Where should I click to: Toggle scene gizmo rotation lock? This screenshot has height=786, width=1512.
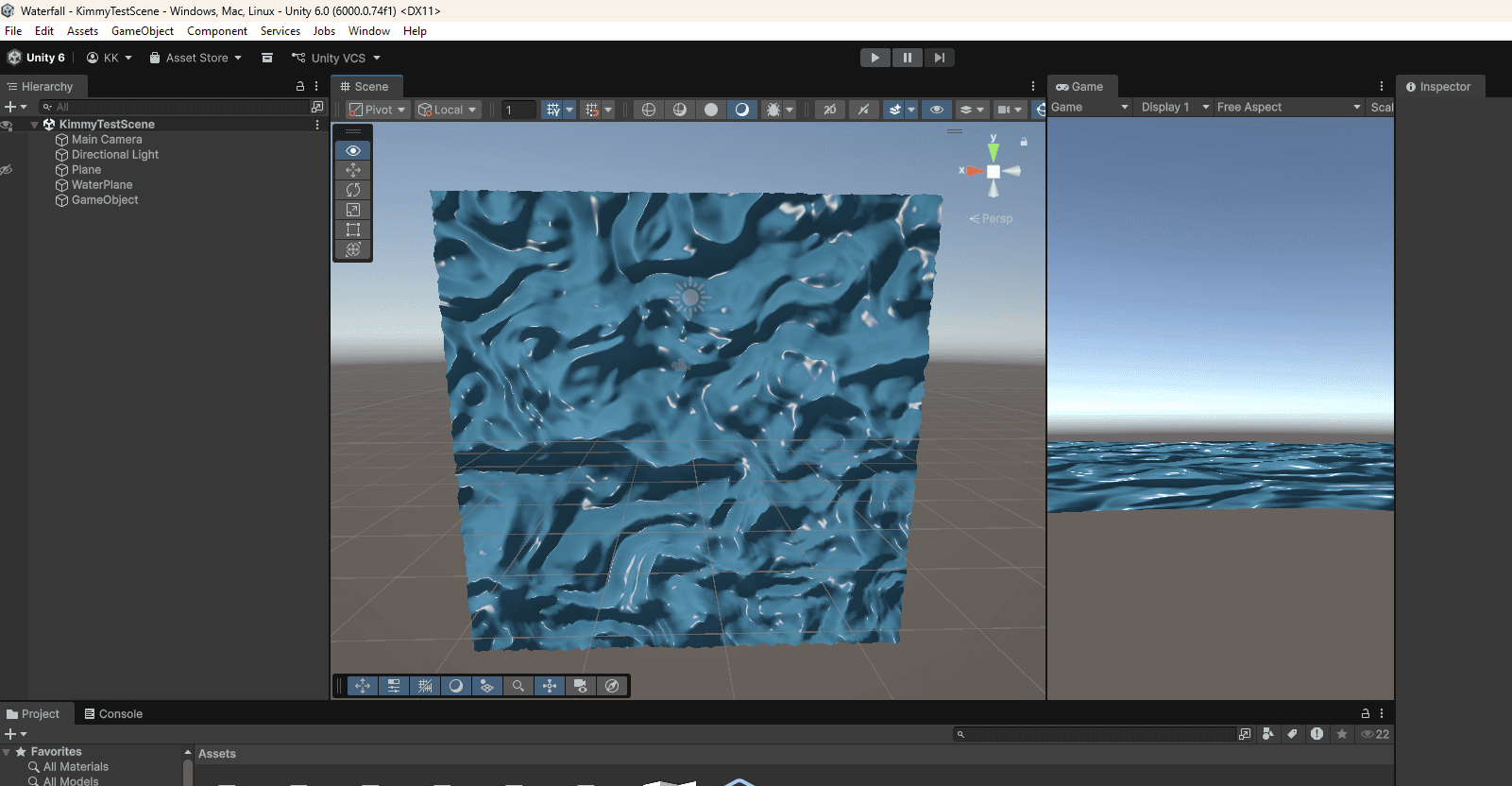tap(1024, 142)
